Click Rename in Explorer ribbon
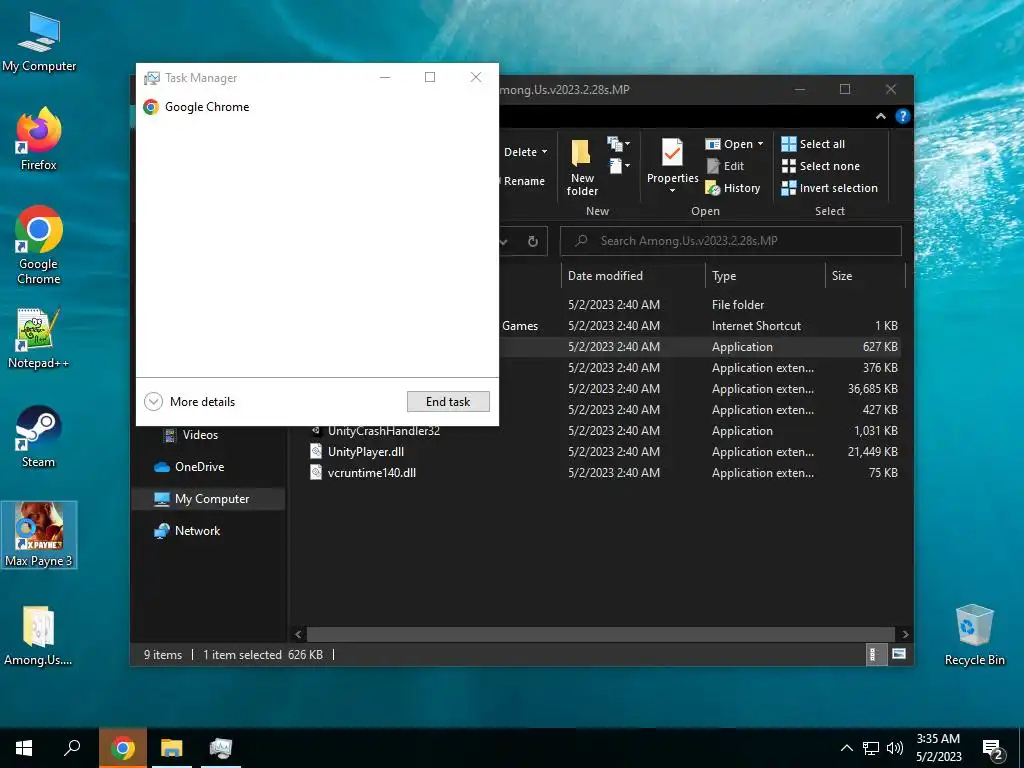 click(x=524, y=181)
